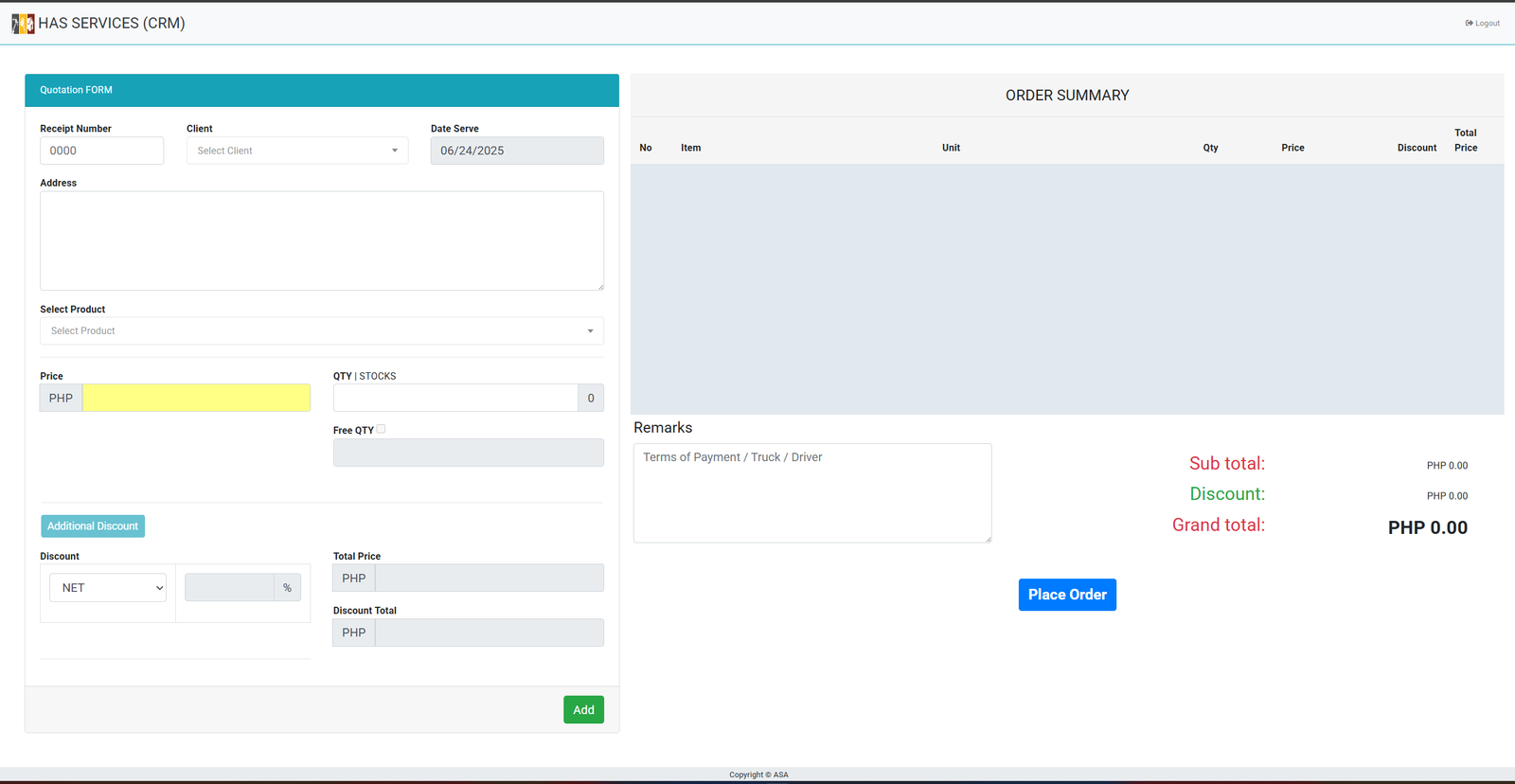
Task: Click the Date Serve field
Action: point(516,151)
